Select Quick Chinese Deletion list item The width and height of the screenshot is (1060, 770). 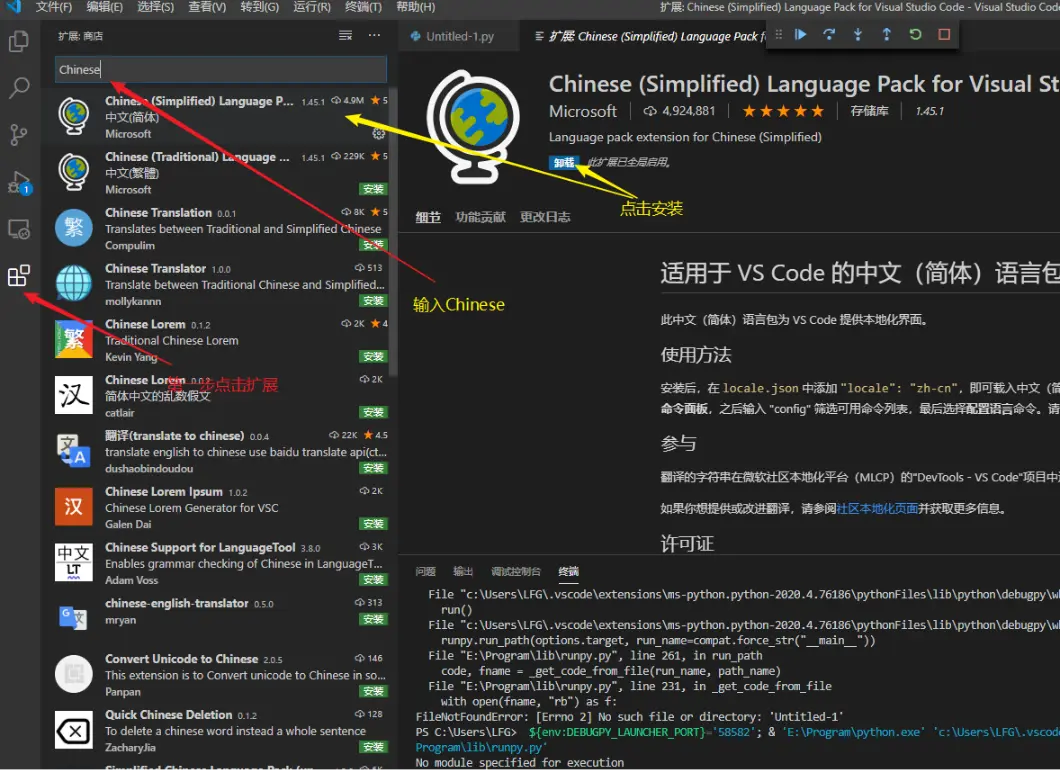(216, 730)
